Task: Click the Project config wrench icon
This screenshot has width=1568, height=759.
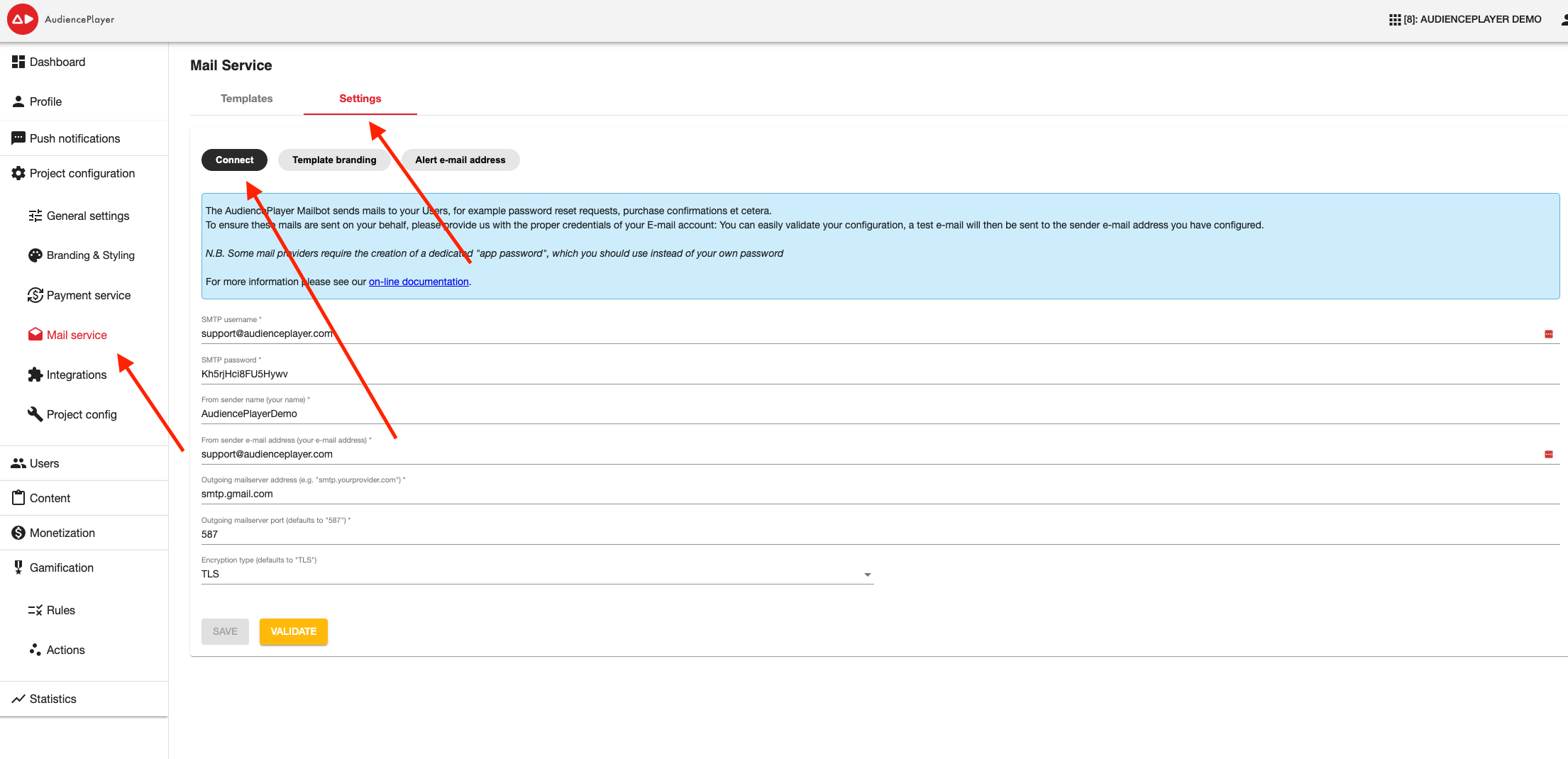Action: coord(35,414)
